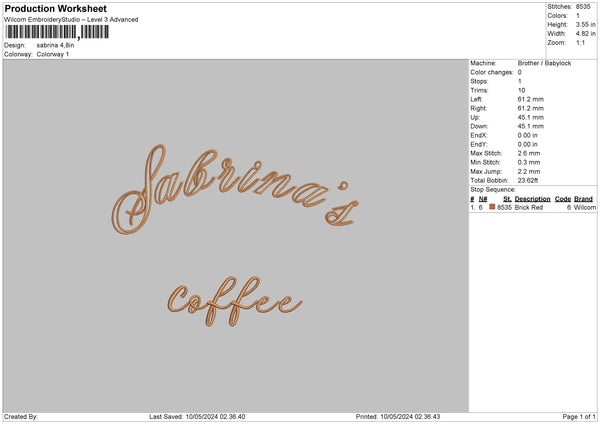Select "Wilcom EmbroideryStudio – Level 3 Advanced" text
Image resolution: width=600 pixels, height=424 pixels.
tap(71, 20)
